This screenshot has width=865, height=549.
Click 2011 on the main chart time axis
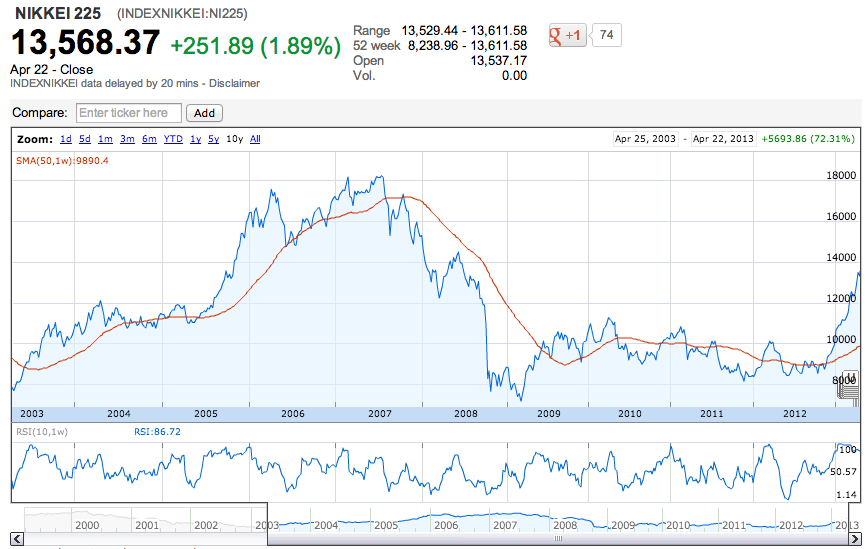coord(712,414)
